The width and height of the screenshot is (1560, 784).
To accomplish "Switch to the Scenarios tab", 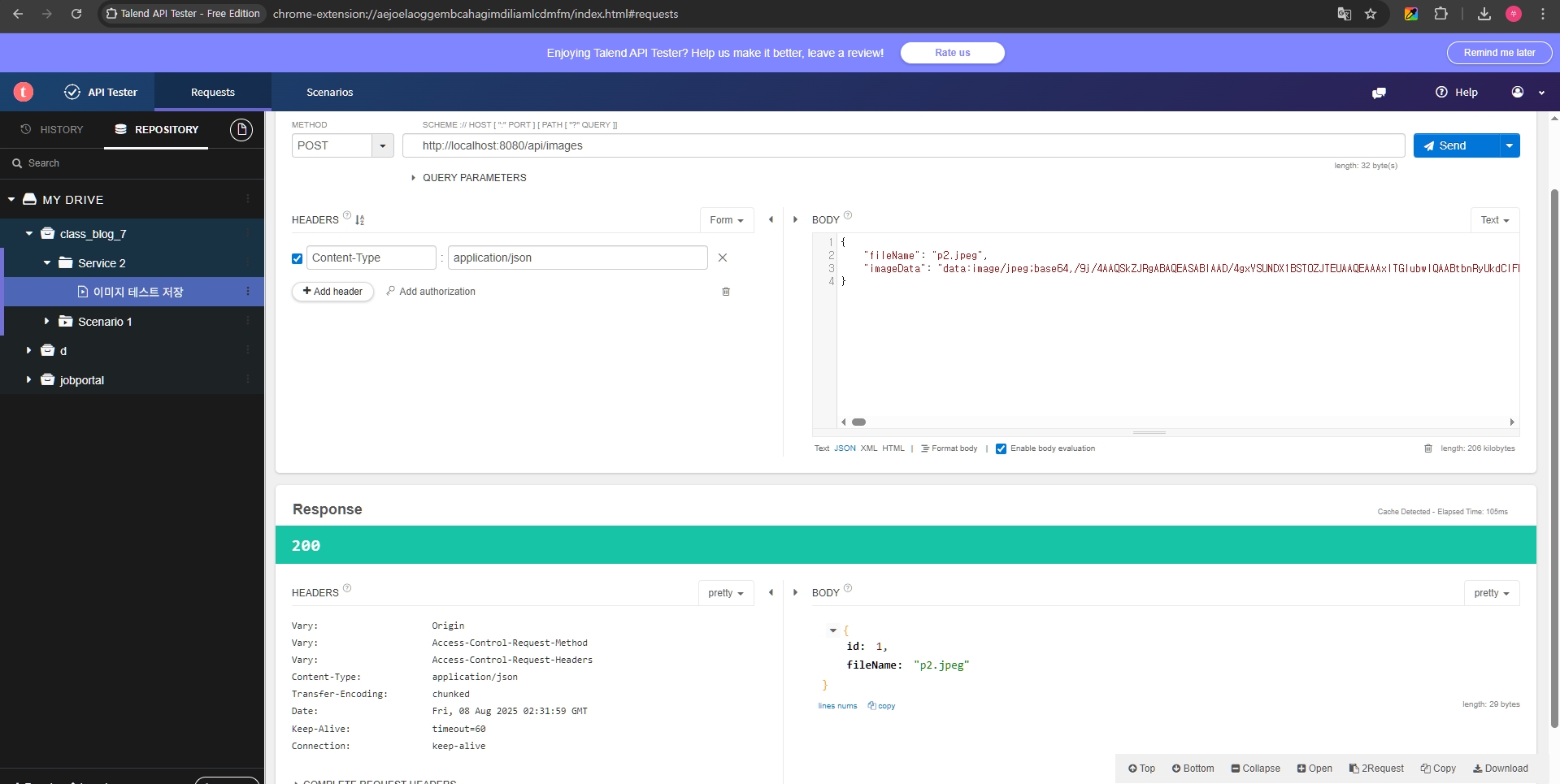I will click(x=330, y=92).
